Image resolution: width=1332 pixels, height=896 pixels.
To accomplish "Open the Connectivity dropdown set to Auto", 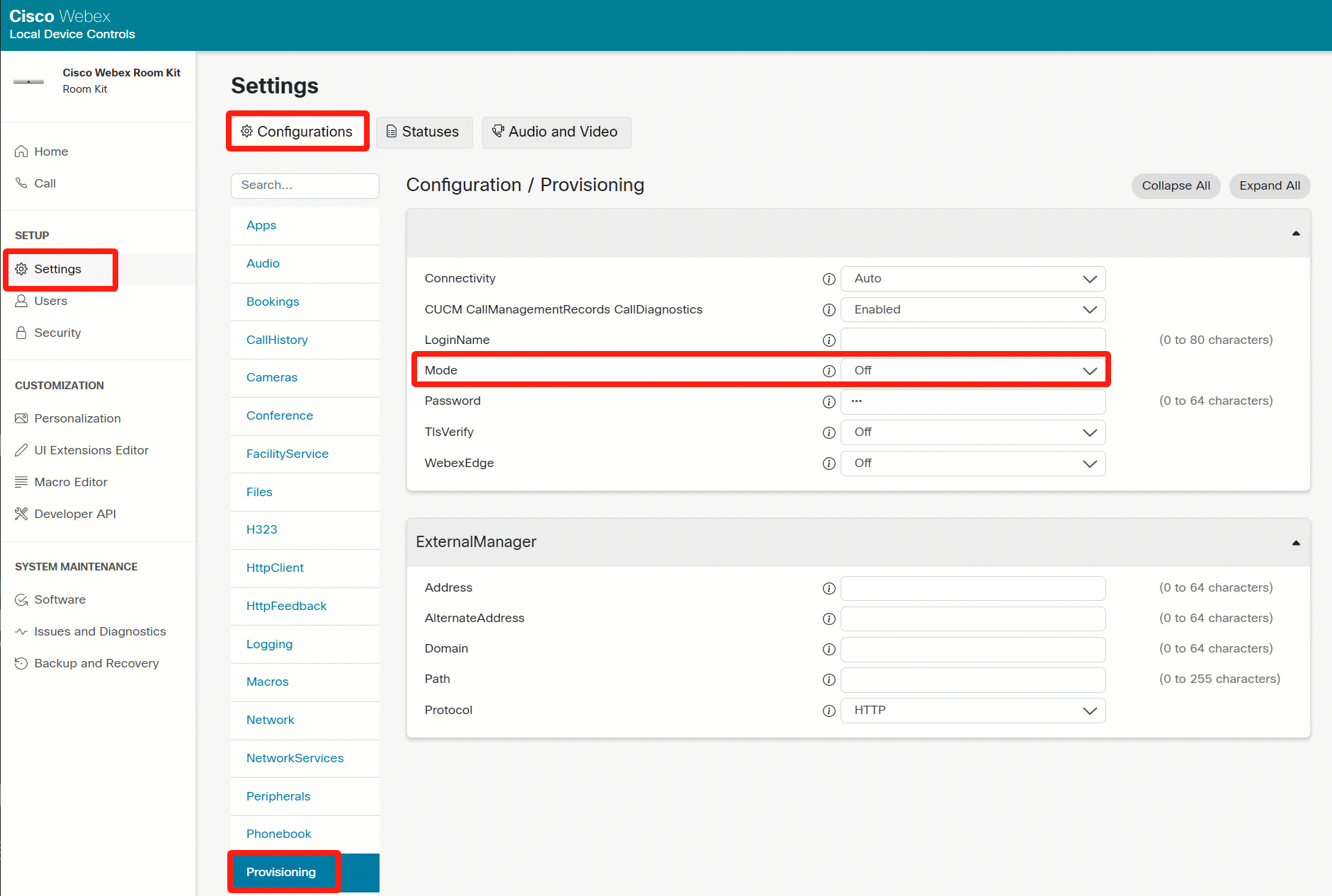I will coord(973,279).
